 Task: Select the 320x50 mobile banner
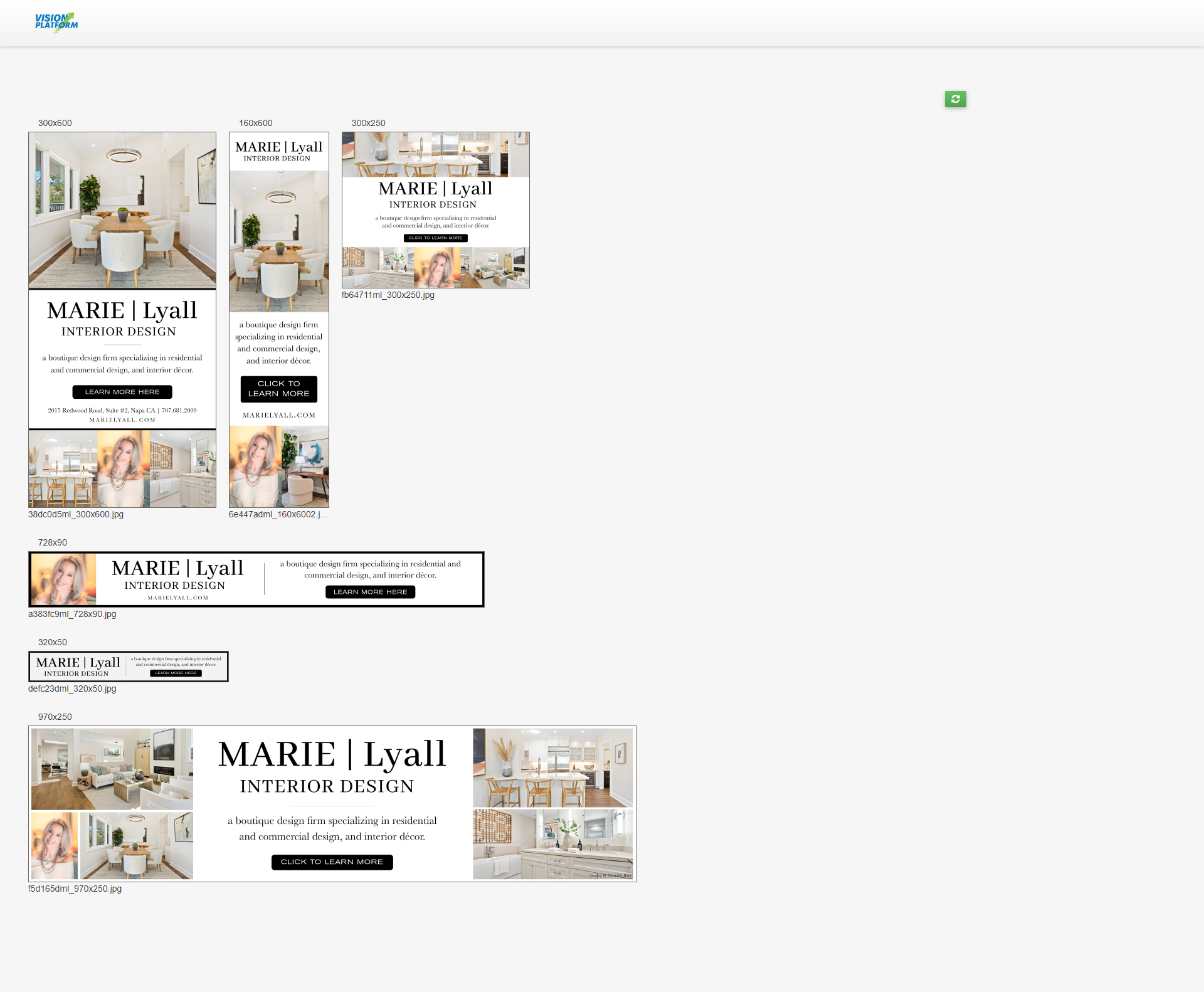(x=128, y=667)
